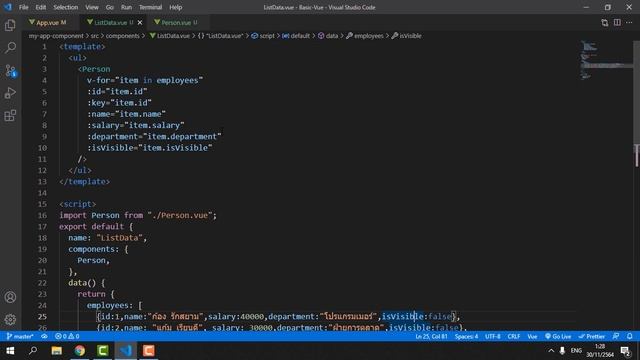This screenshot has height=360, width=640.
Task: Switch input language ENG
Action: [x=576, y=351]
